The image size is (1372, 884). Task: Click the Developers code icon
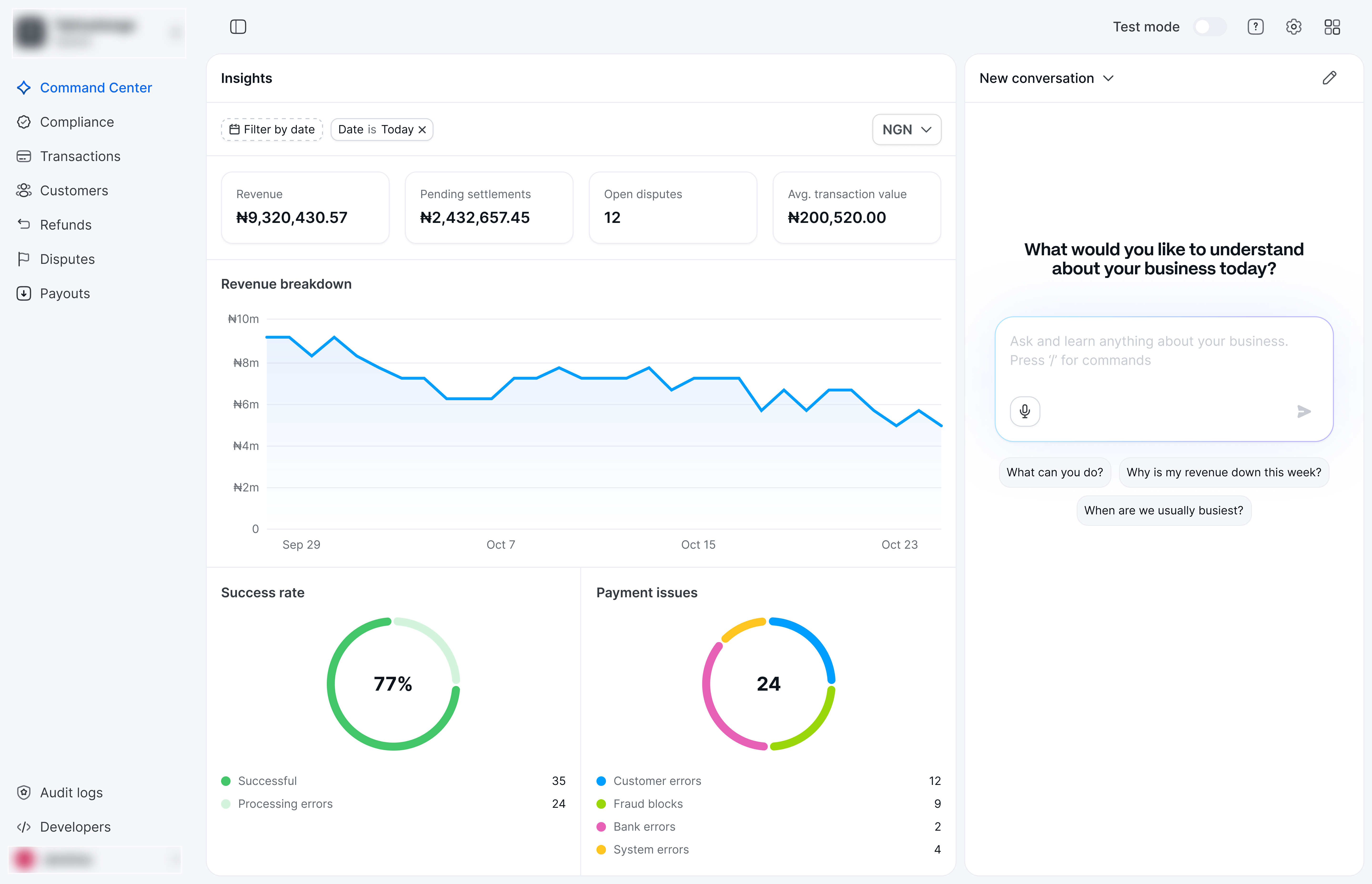pyautogui.click(x=24, y=827)
